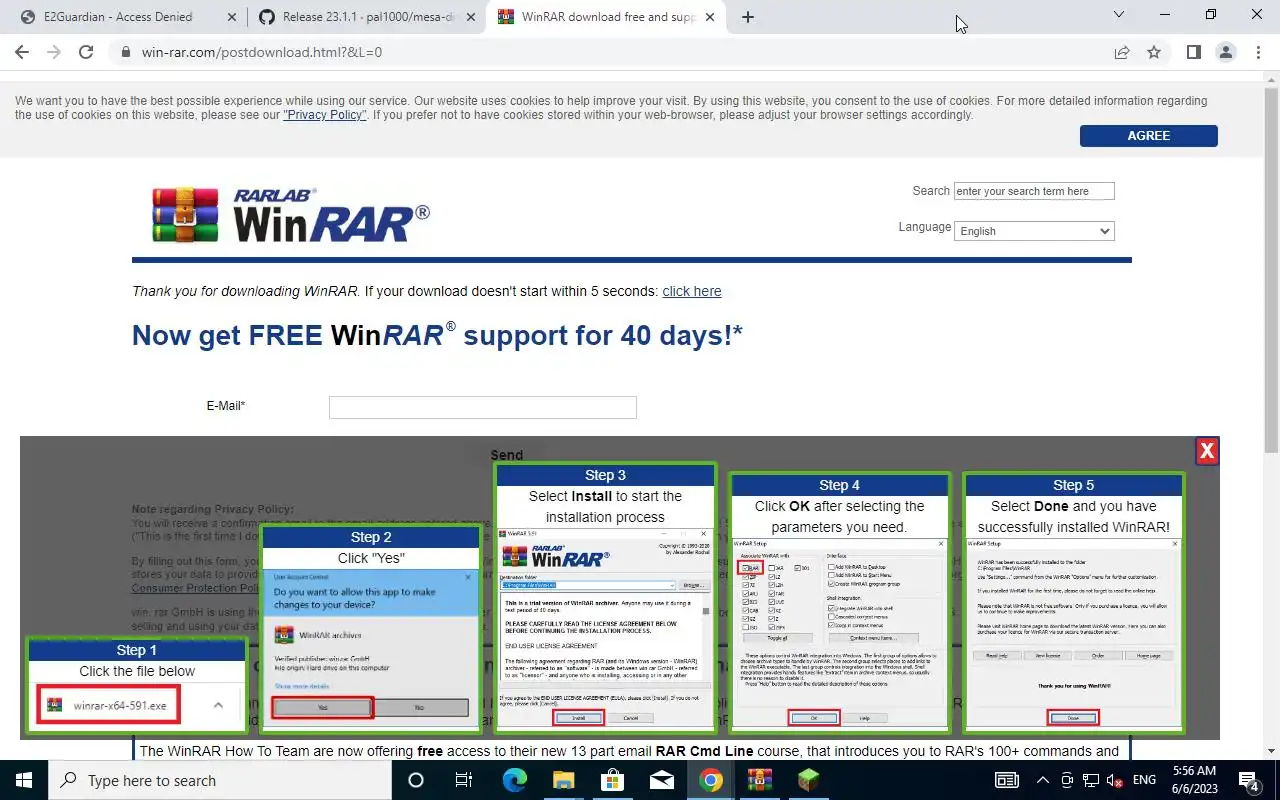1280x800 pixels.
Task: Open the ENG language indicator
Action: [1144, 780]
